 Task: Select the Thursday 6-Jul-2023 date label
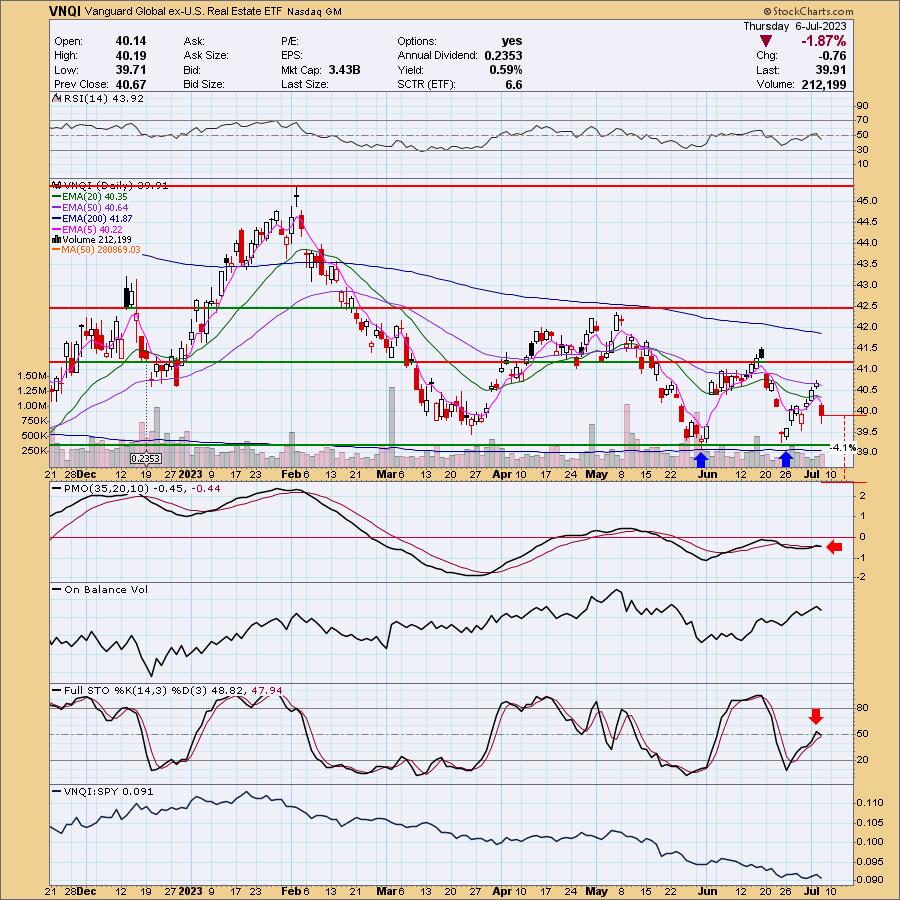coord(794,26)
